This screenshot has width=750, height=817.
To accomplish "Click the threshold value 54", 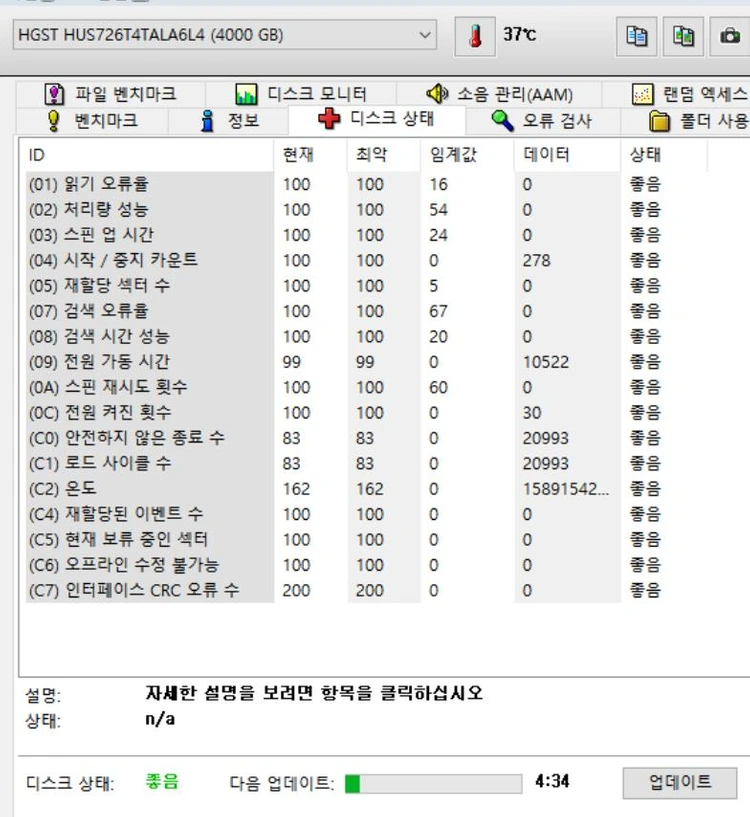I will (x=438, y=209).
